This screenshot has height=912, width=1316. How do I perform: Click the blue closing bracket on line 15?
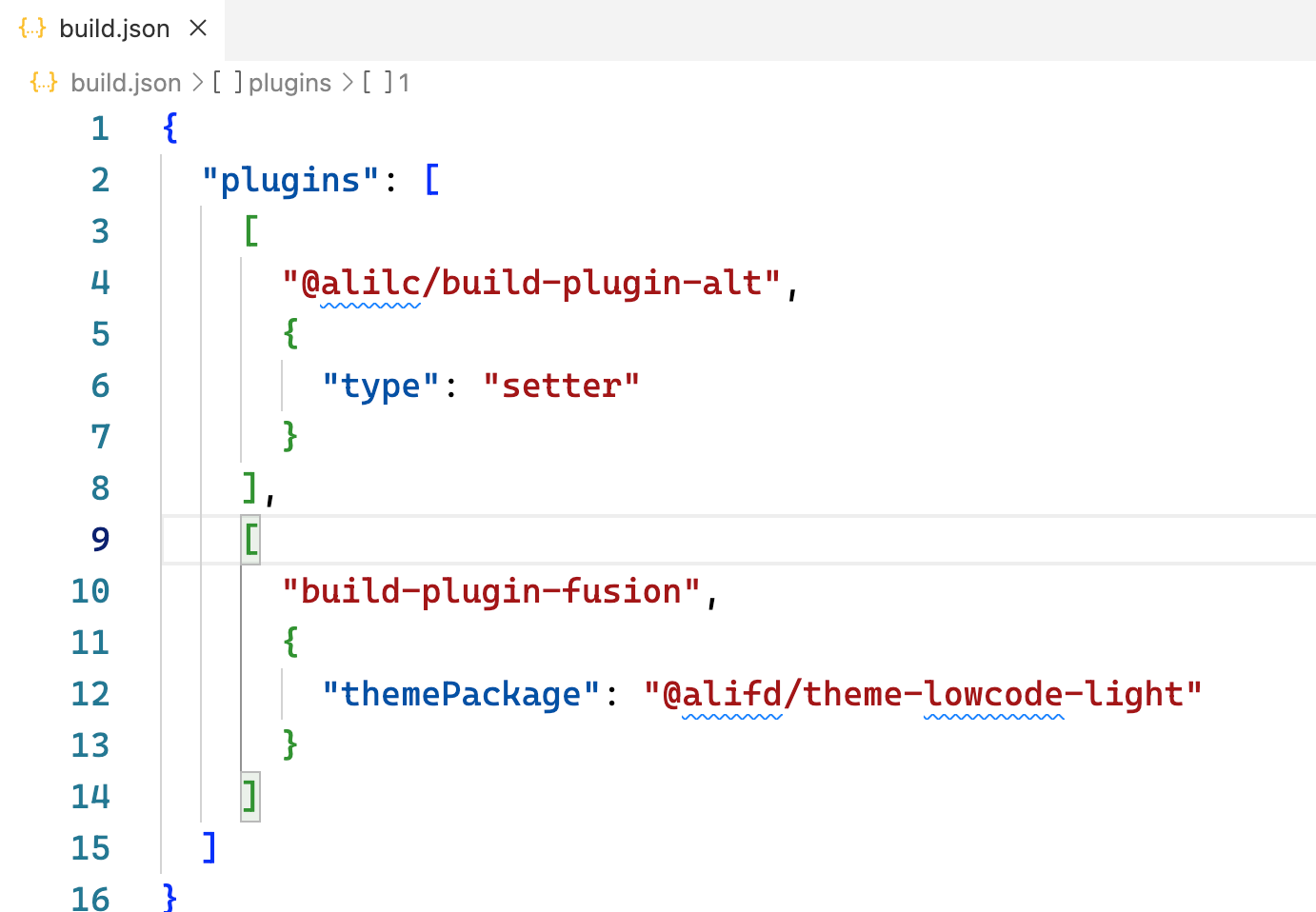pos(210,848)
